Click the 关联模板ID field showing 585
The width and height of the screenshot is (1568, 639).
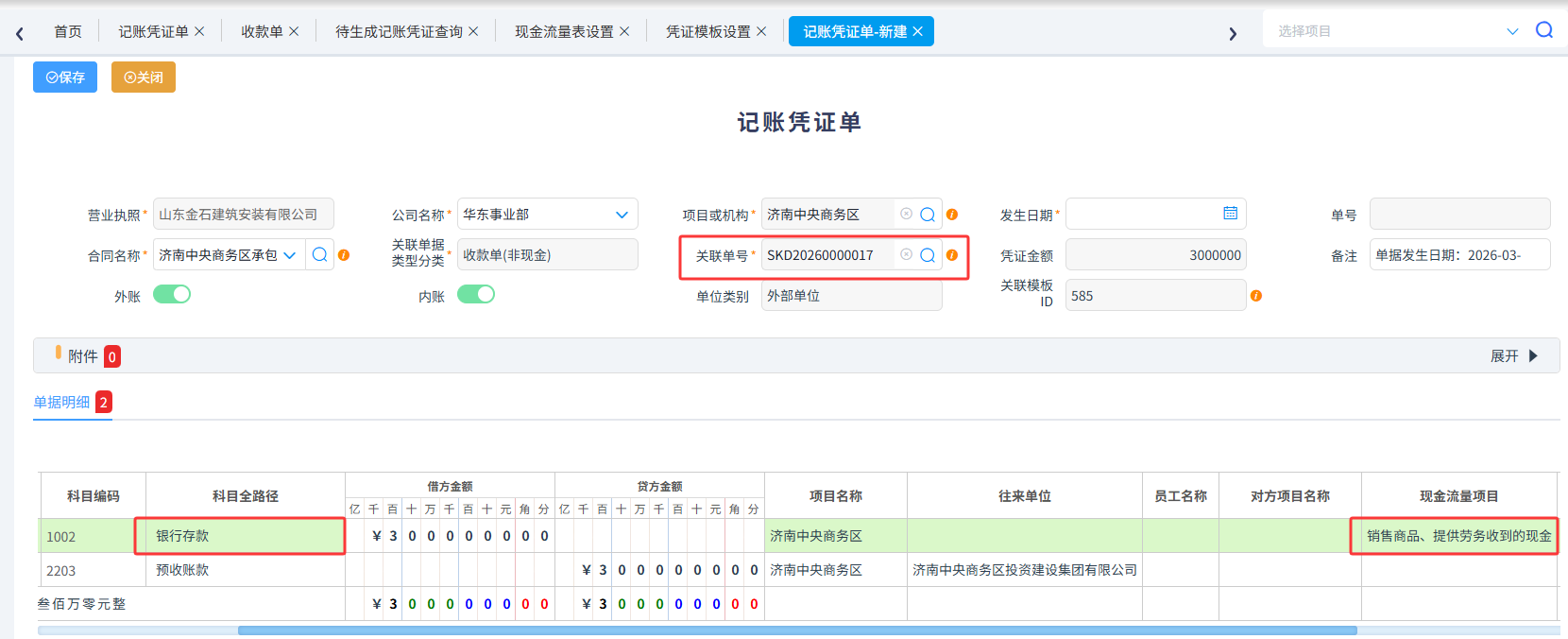point(1156,296)
